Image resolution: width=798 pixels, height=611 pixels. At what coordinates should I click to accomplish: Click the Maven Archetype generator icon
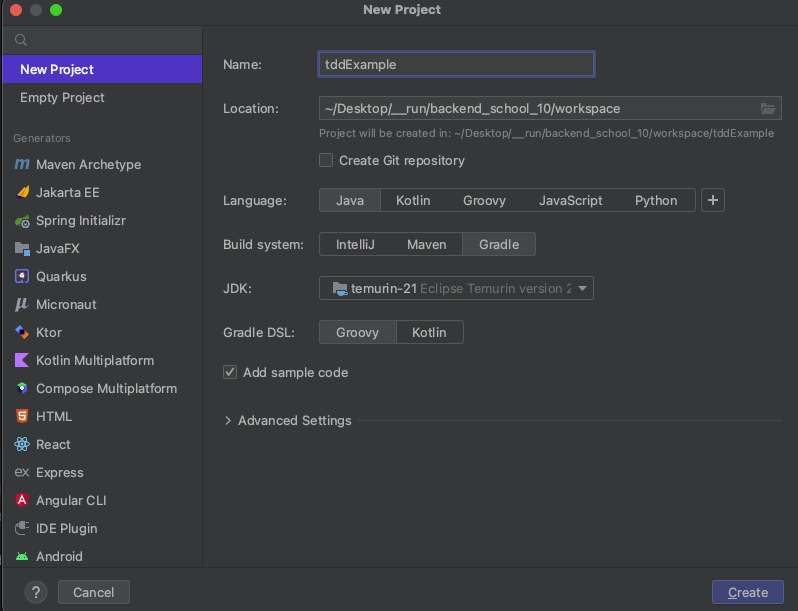pos(22,164)
